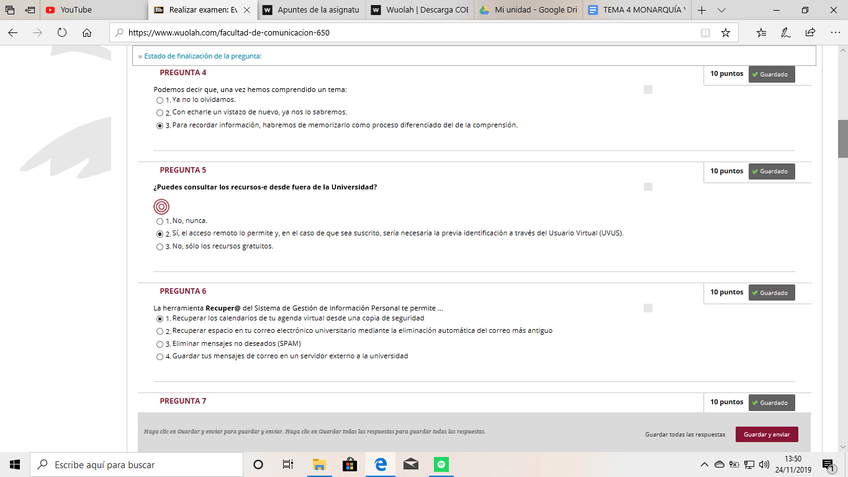Choose '1. No, nunca' in Pregunta 5
The width and height of the screenshot is (848, 477).
(160, 220)
